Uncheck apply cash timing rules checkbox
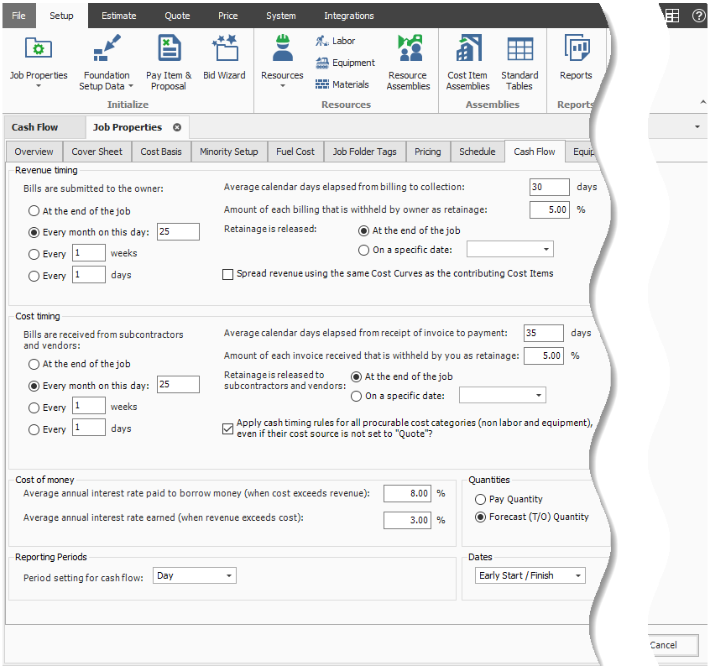This screenshot has width=710, height=670. tap(229, 428)
